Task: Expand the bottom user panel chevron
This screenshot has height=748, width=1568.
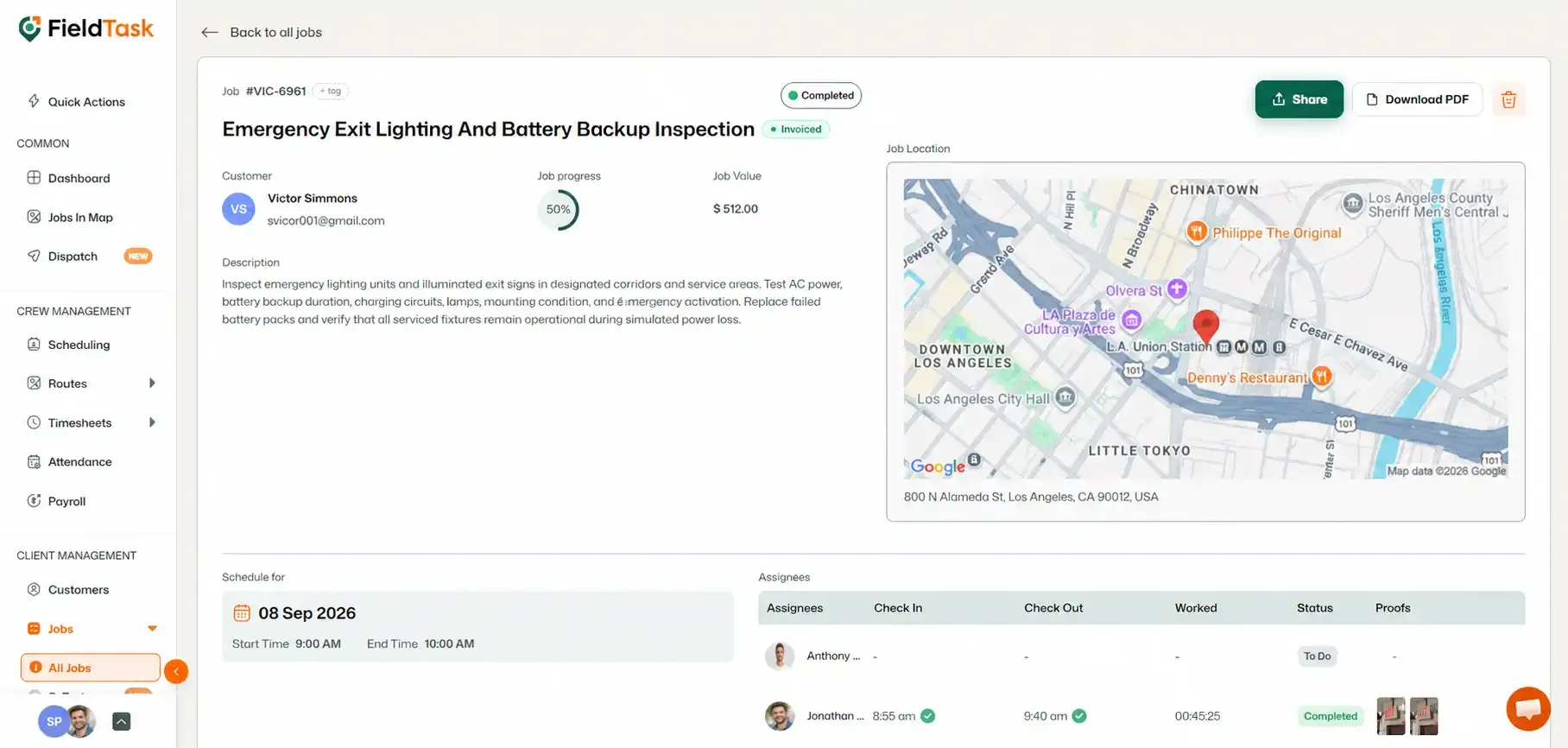Action: pyautogui.click(x=122, y=721)
